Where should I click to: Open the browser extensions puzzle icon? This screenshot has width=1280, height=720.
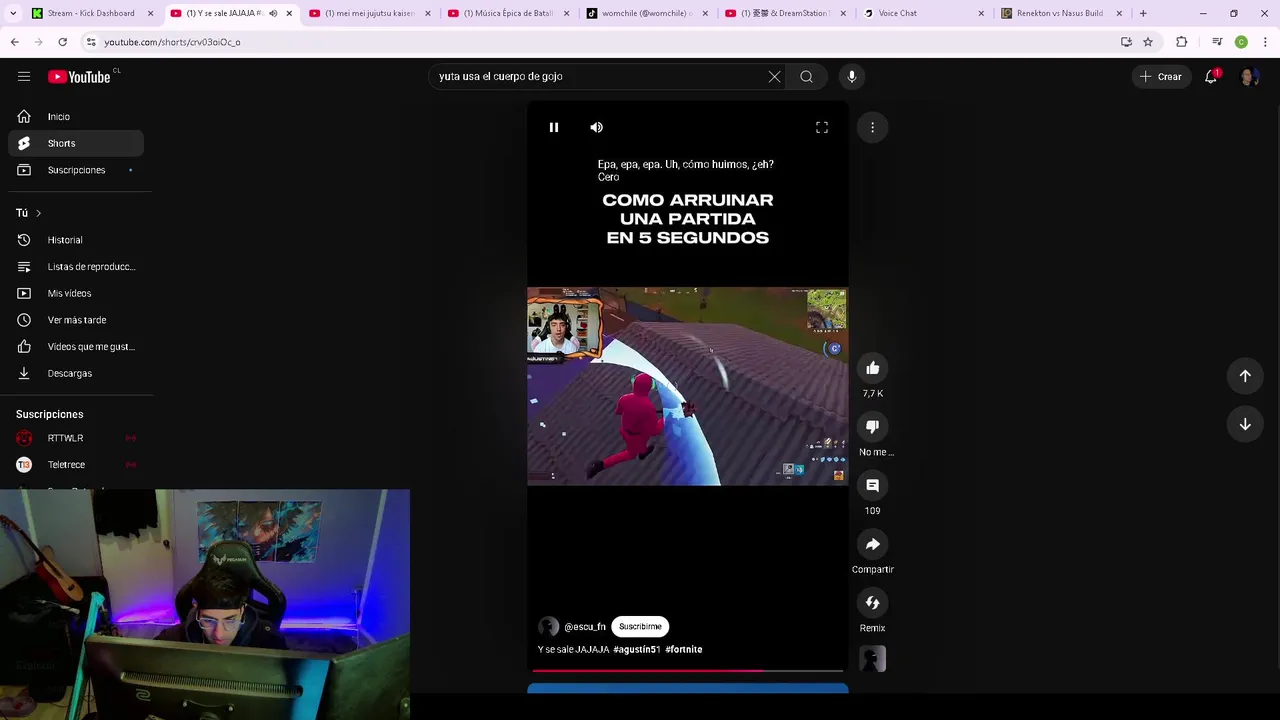pos(1182,42)
